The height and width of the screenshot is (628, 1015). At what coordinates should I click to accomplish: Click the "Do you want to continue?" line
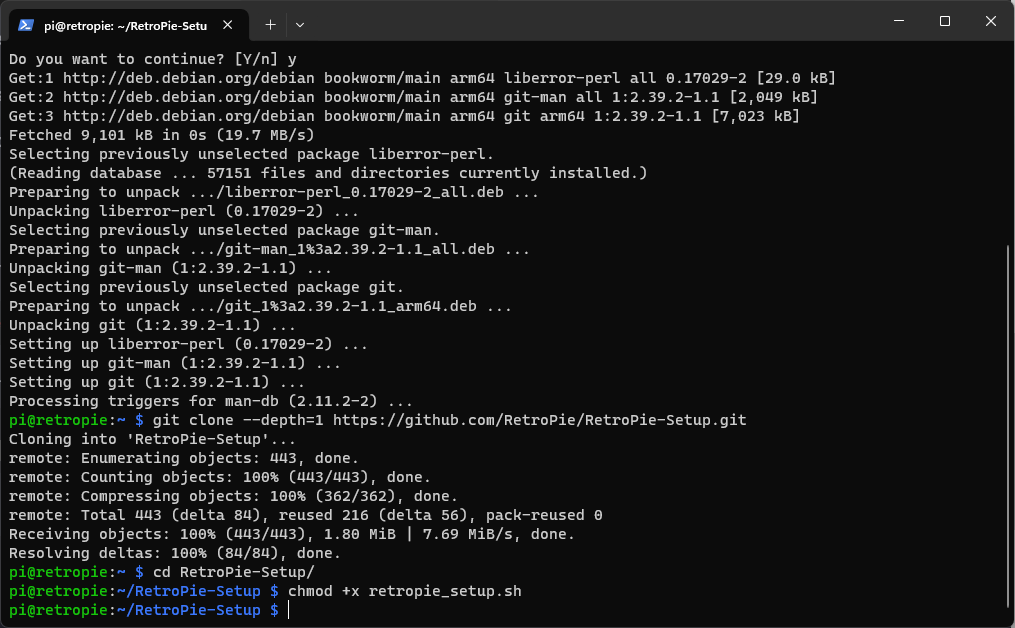[x=145, y=59]
